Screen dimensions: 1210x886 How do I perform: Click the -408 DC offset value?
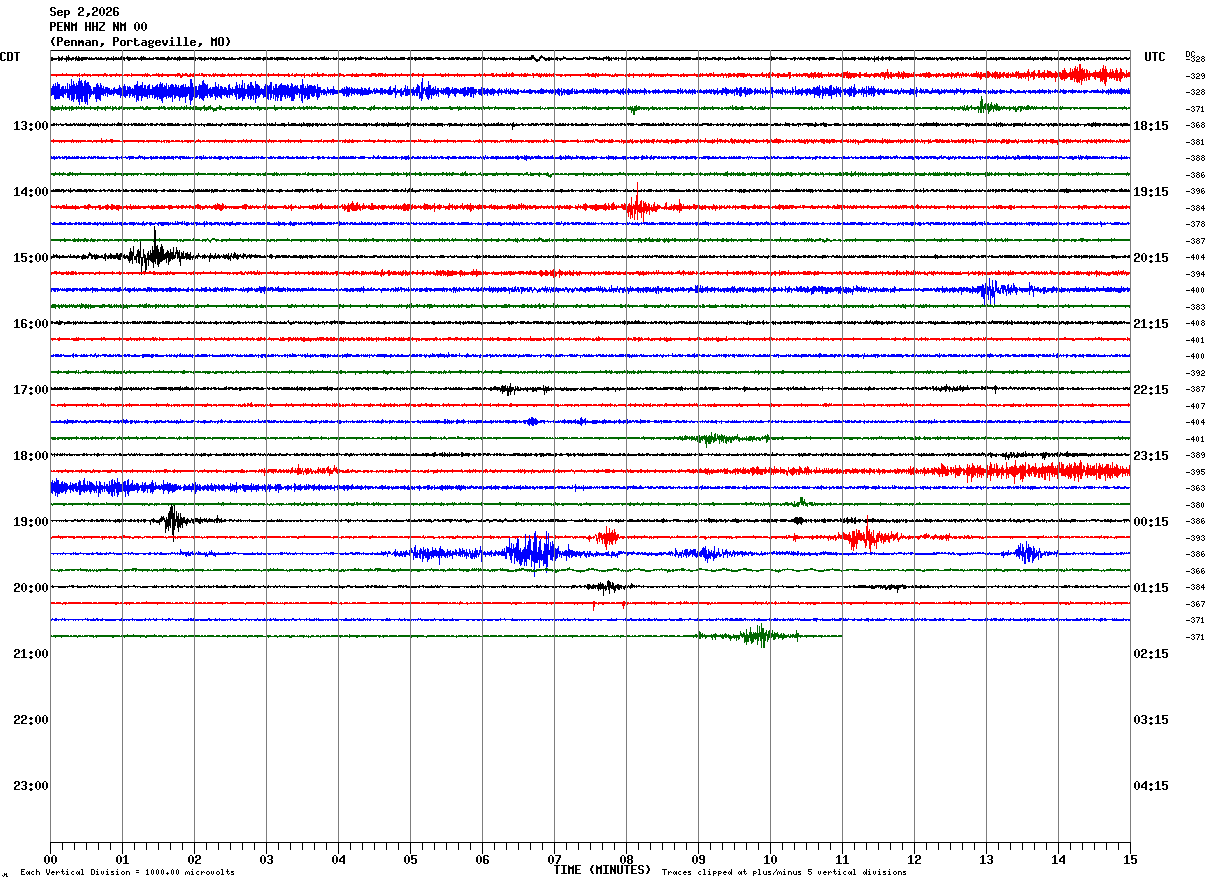1195,323
